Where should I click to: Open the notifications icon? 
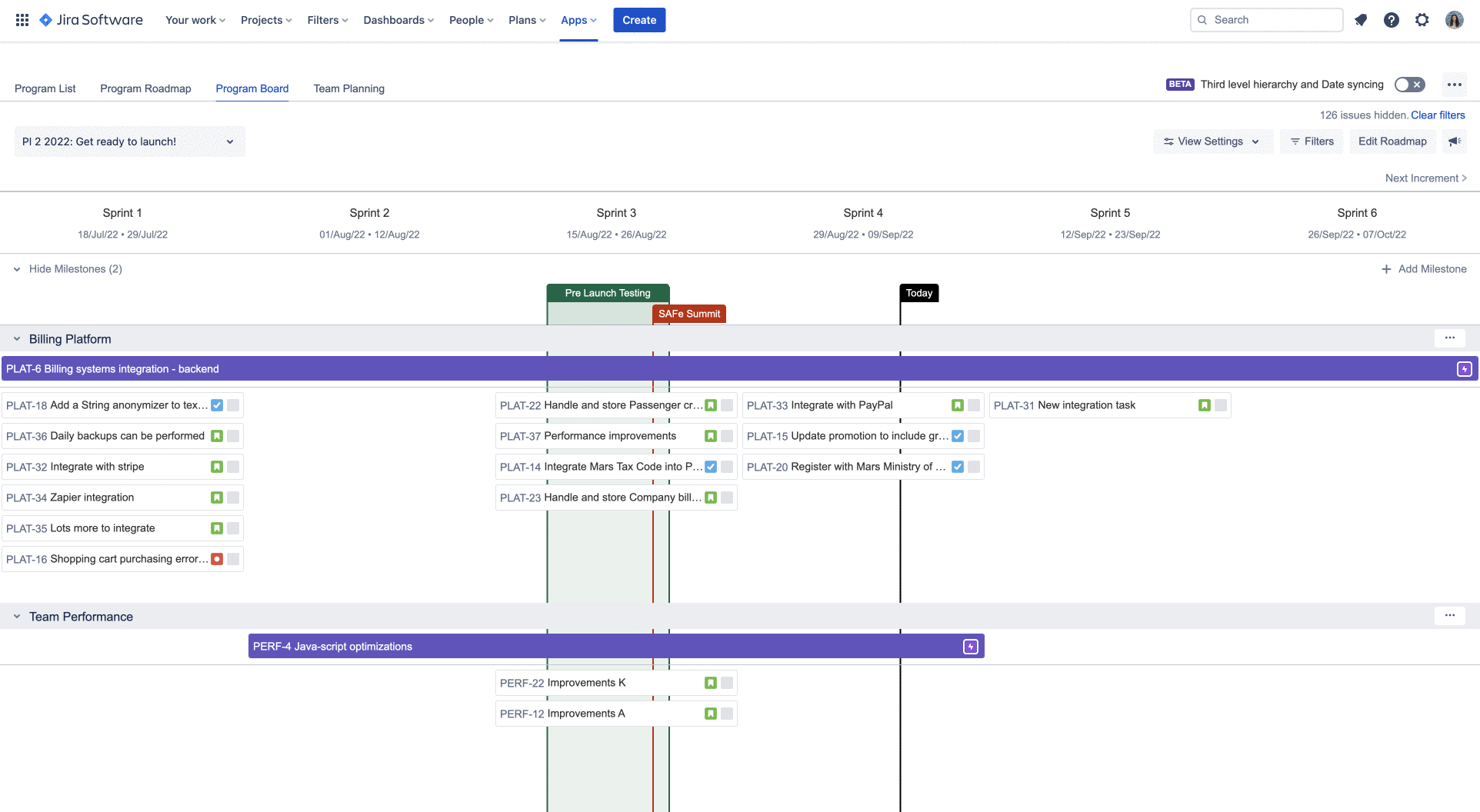click(x=1361, y=20)
